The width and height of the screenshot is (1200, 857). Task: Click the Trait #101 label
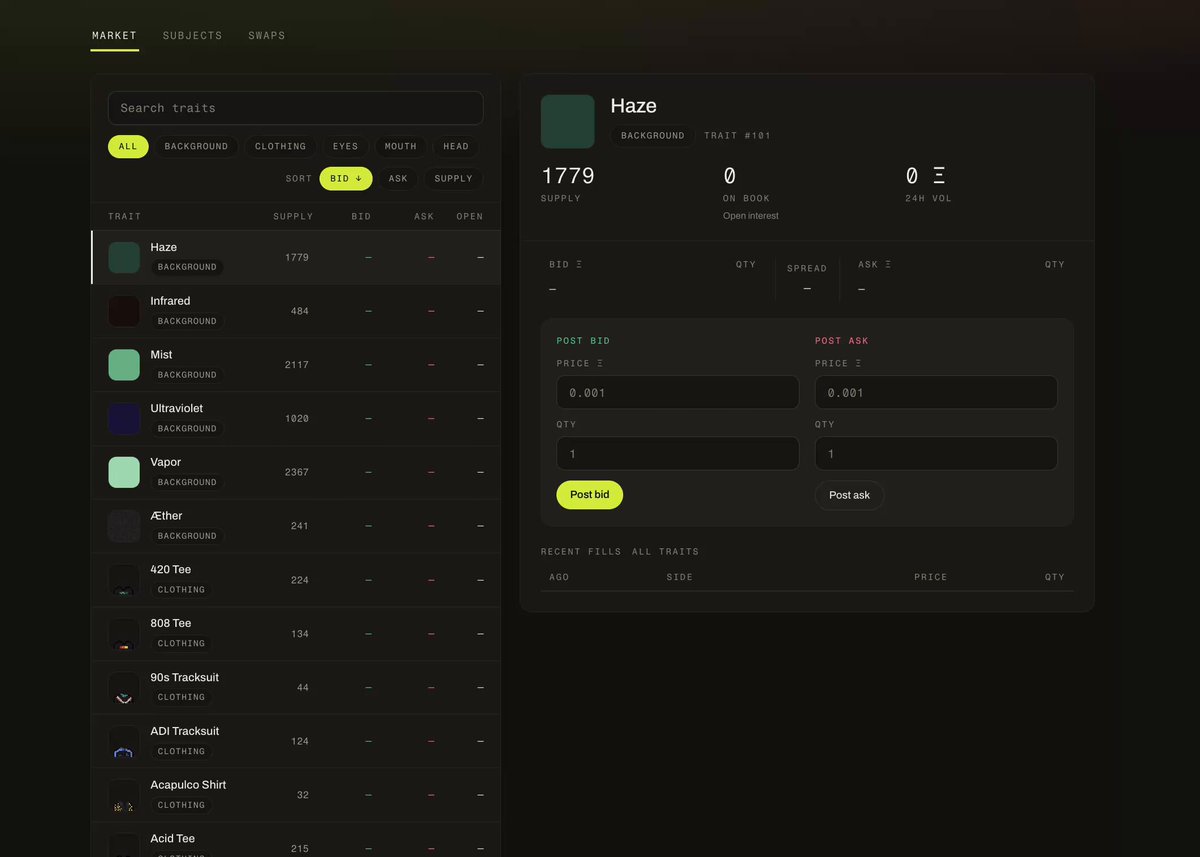point(738,136)
